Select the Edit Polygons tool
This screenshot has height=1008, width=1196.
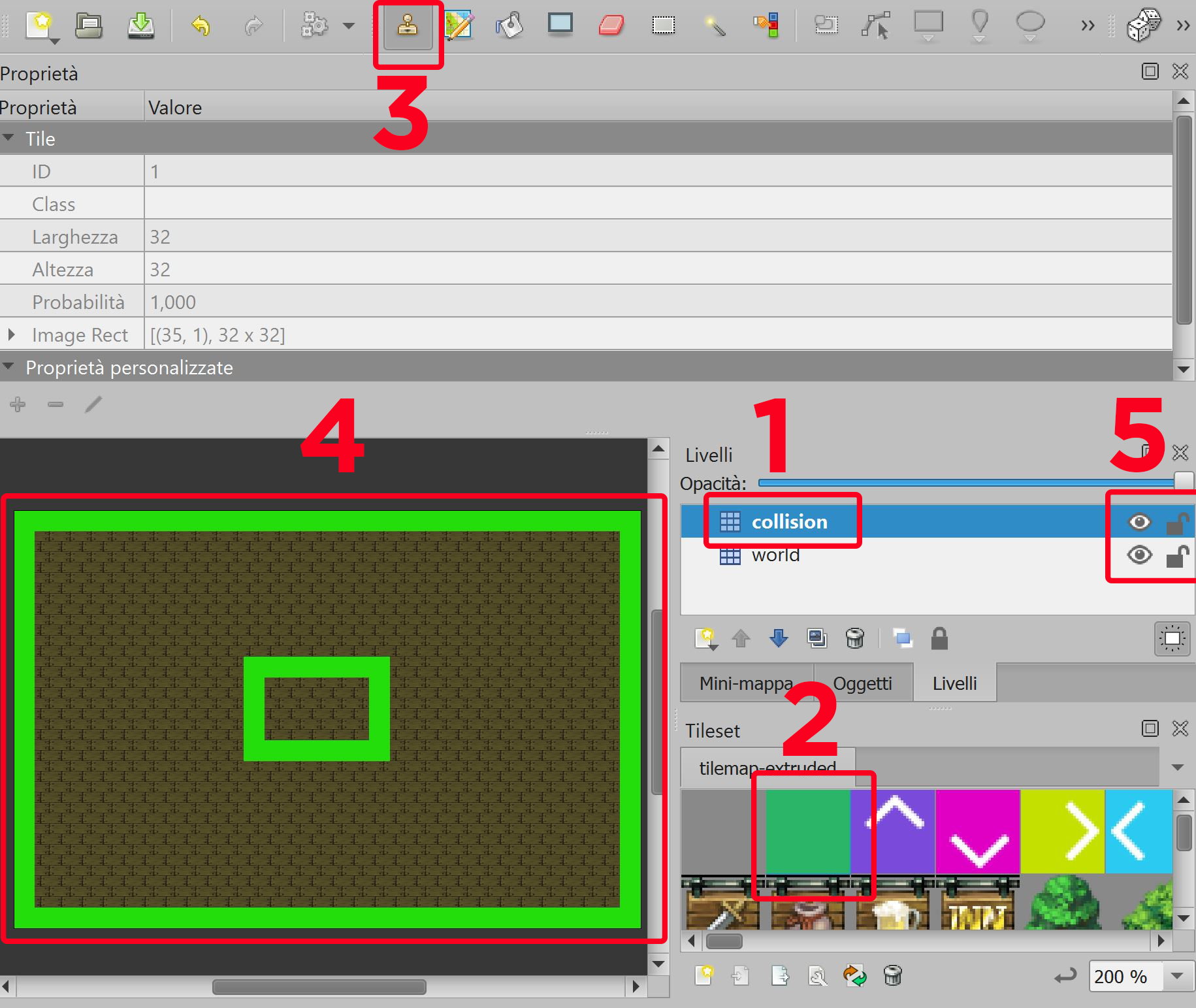click(x=876, y=25)
